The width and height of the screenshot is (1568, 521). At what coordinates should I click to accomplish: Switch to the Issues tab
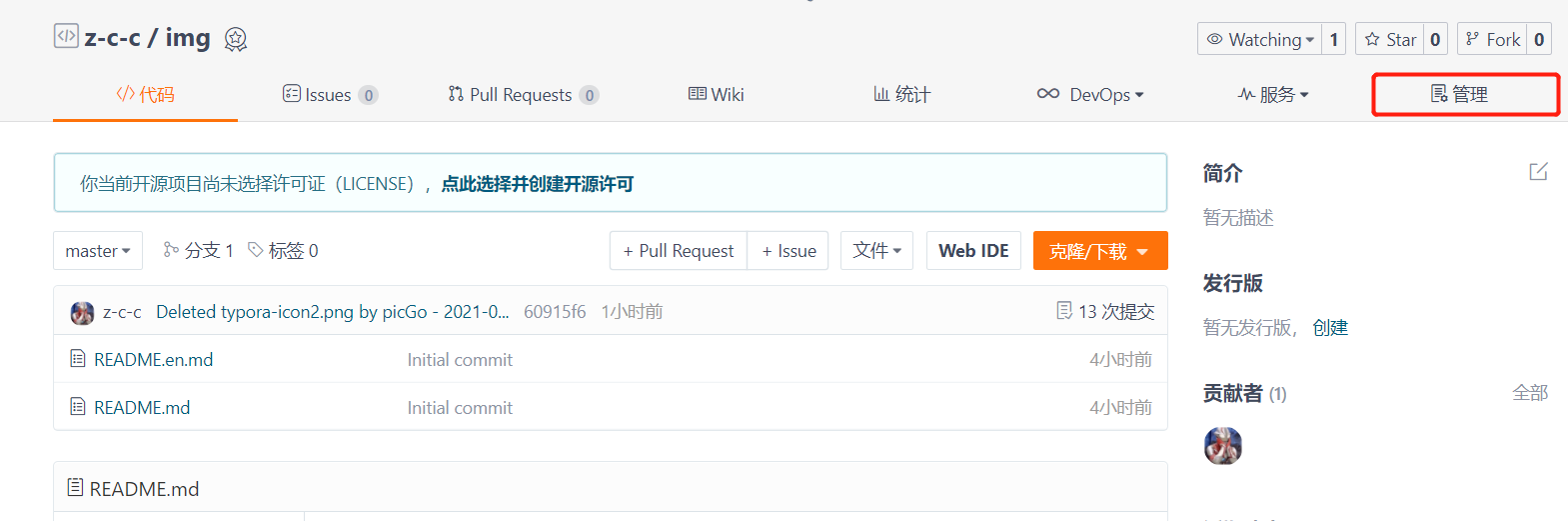coord(329,95)
